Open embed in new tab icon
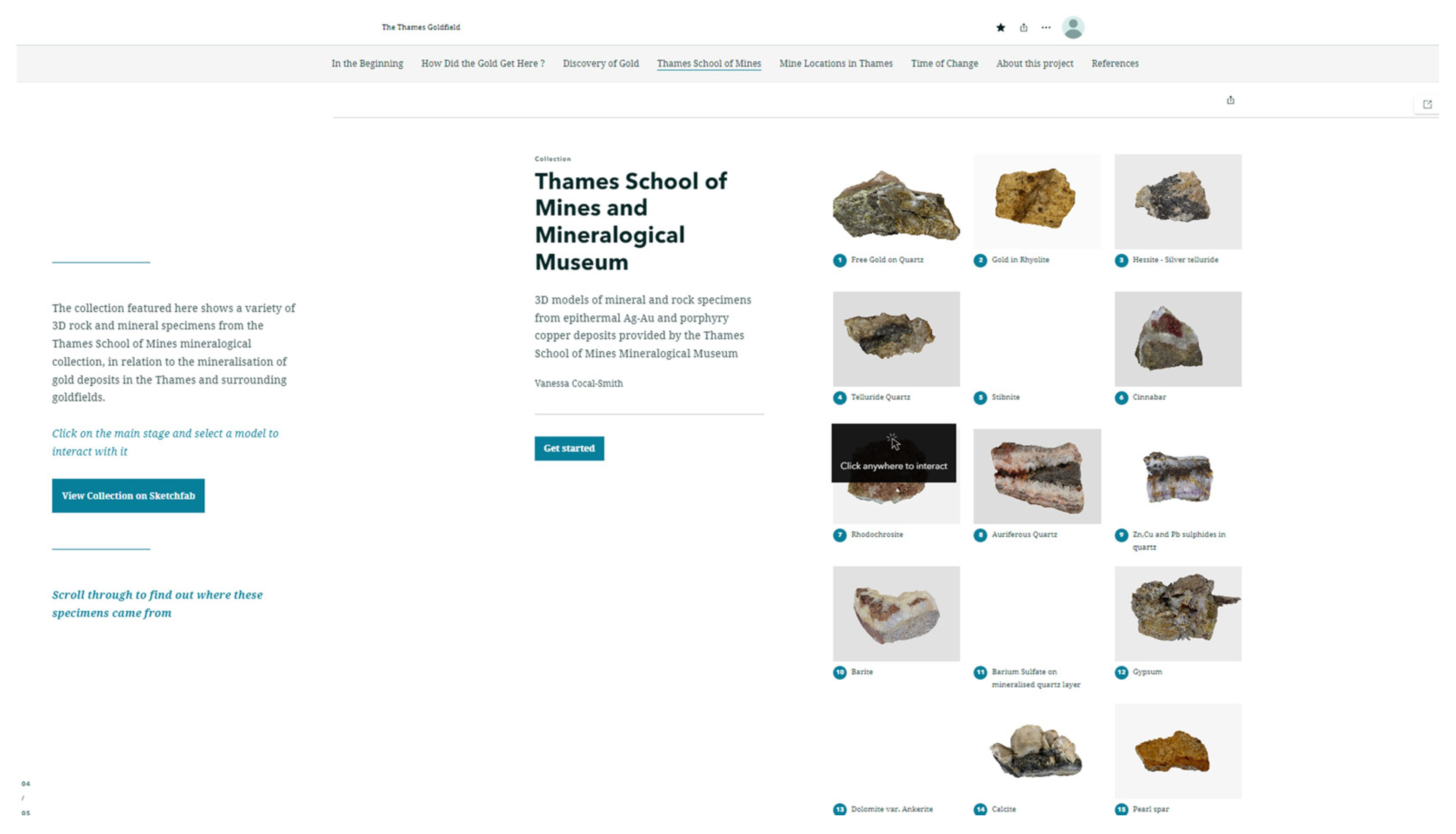The height and width of the screenshot is (834, 1456). click(x=1427, y=104)
